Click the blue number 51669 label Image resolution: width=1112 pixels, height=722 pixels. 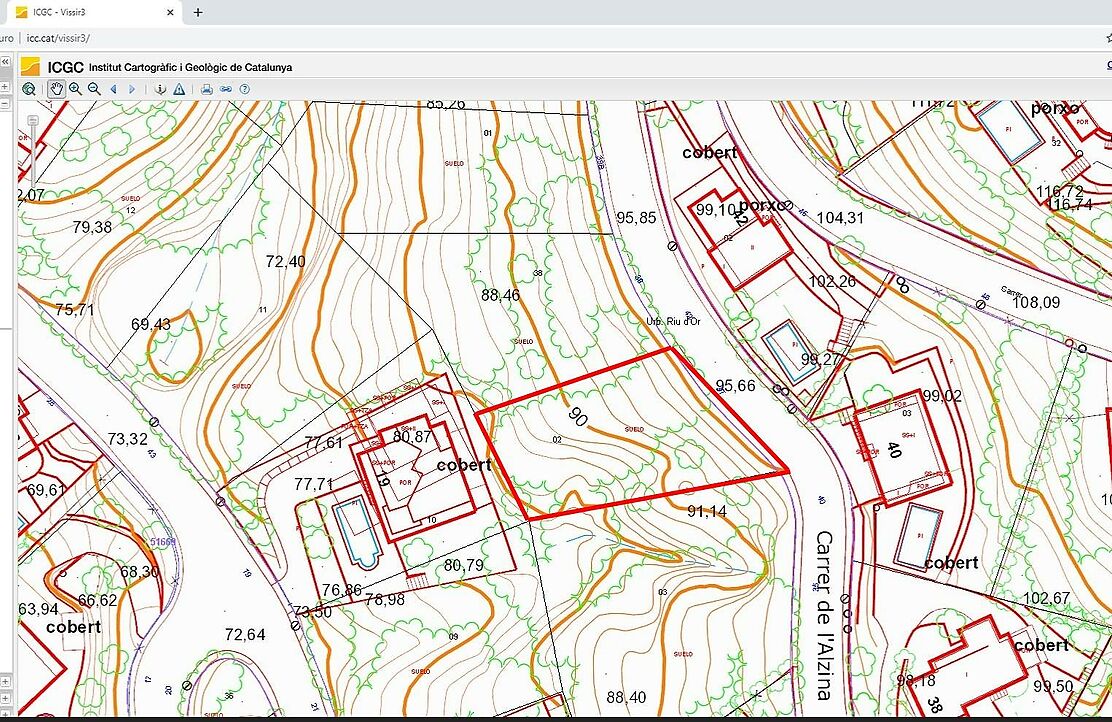click(162, 542)
